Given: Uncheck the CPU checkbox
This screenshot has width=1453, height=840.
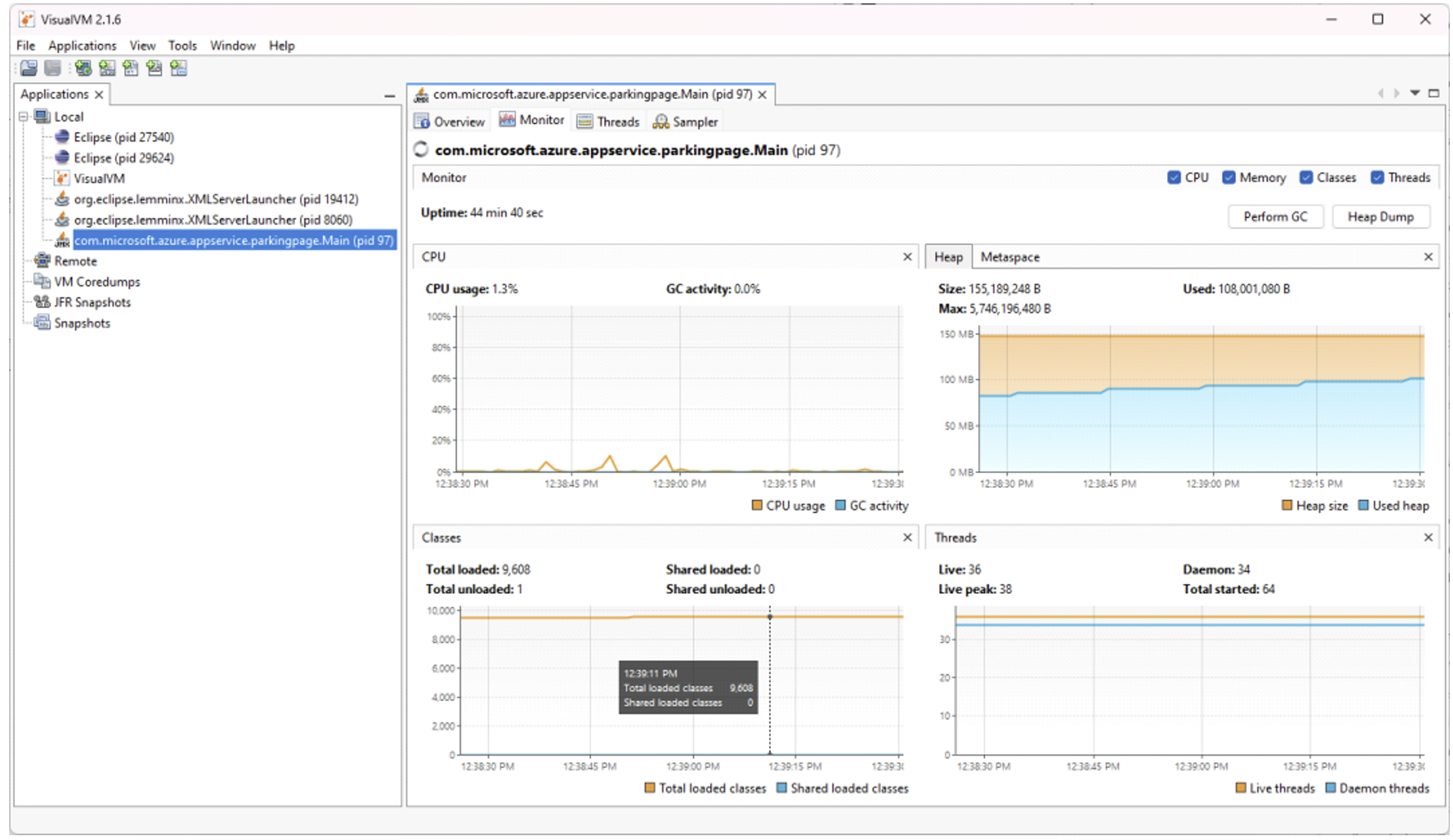Looking at the screenshot, I should coord(1173,177).
